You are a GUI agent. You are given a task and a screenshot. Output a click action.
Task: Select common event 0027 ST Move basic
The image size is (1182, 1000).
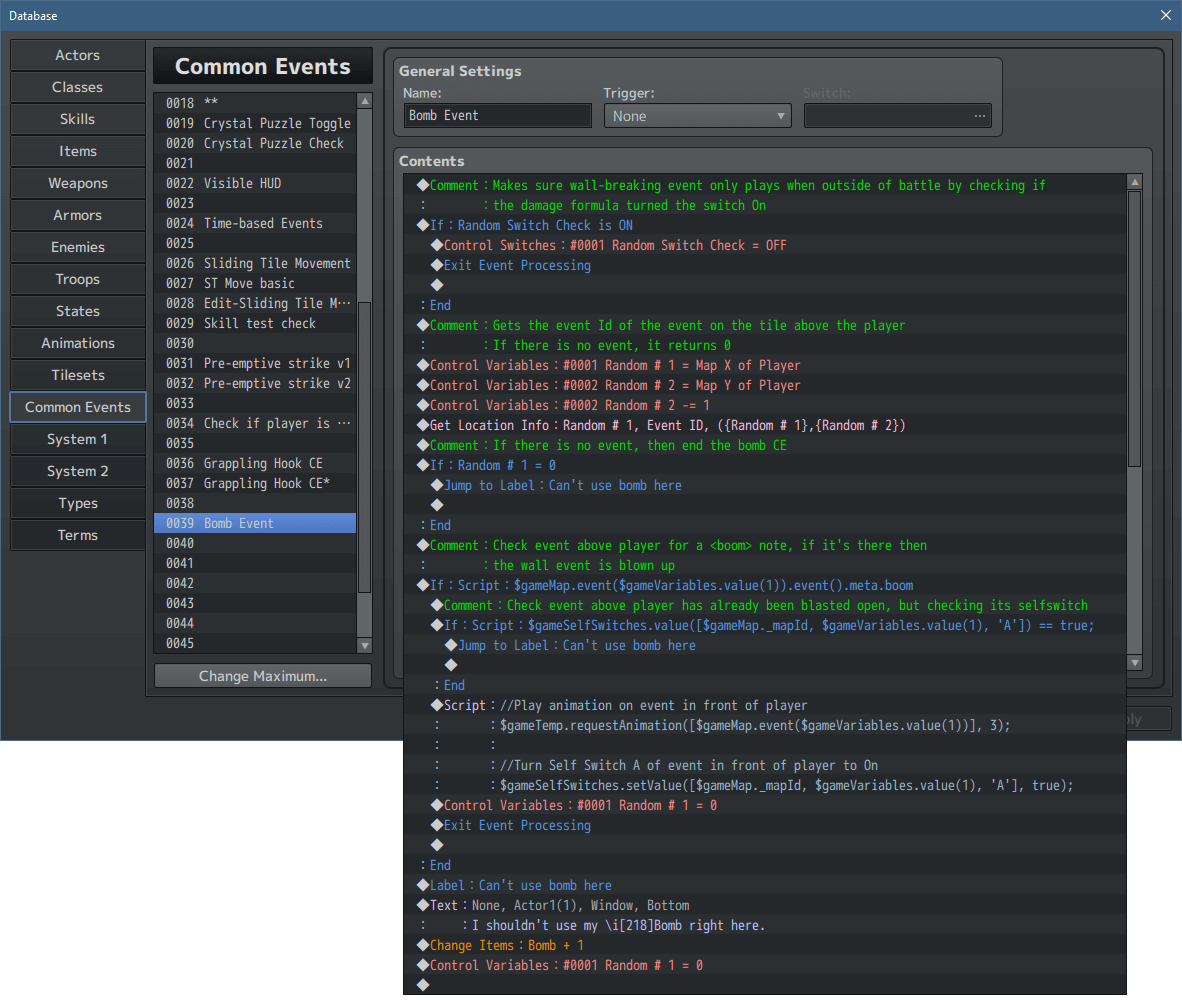pos(255,283)
